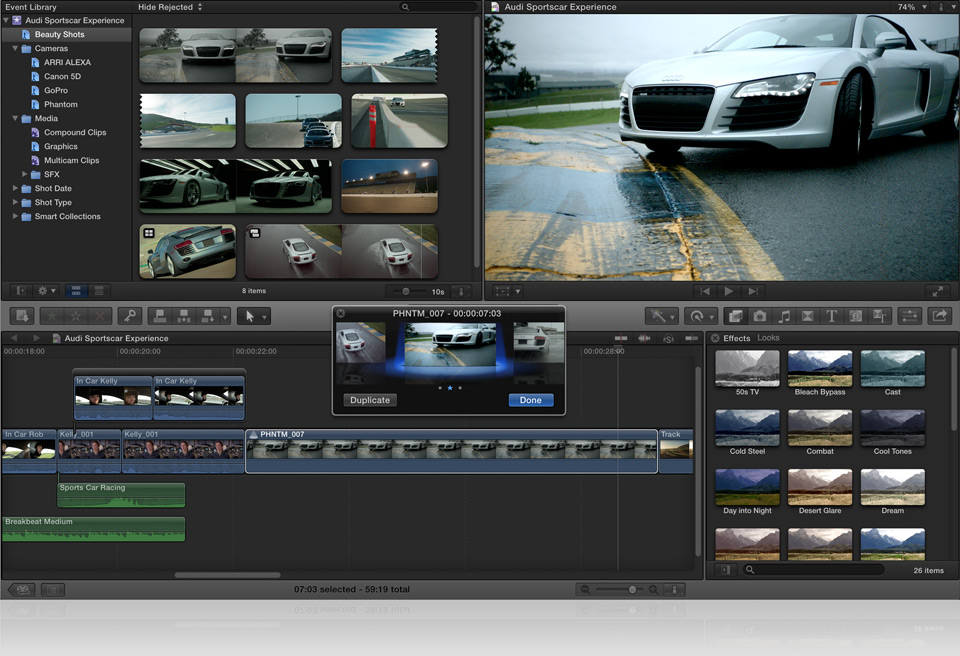Expand the SFX folder
This screenshot has height=656, width=960.
[x=24, y=174]
